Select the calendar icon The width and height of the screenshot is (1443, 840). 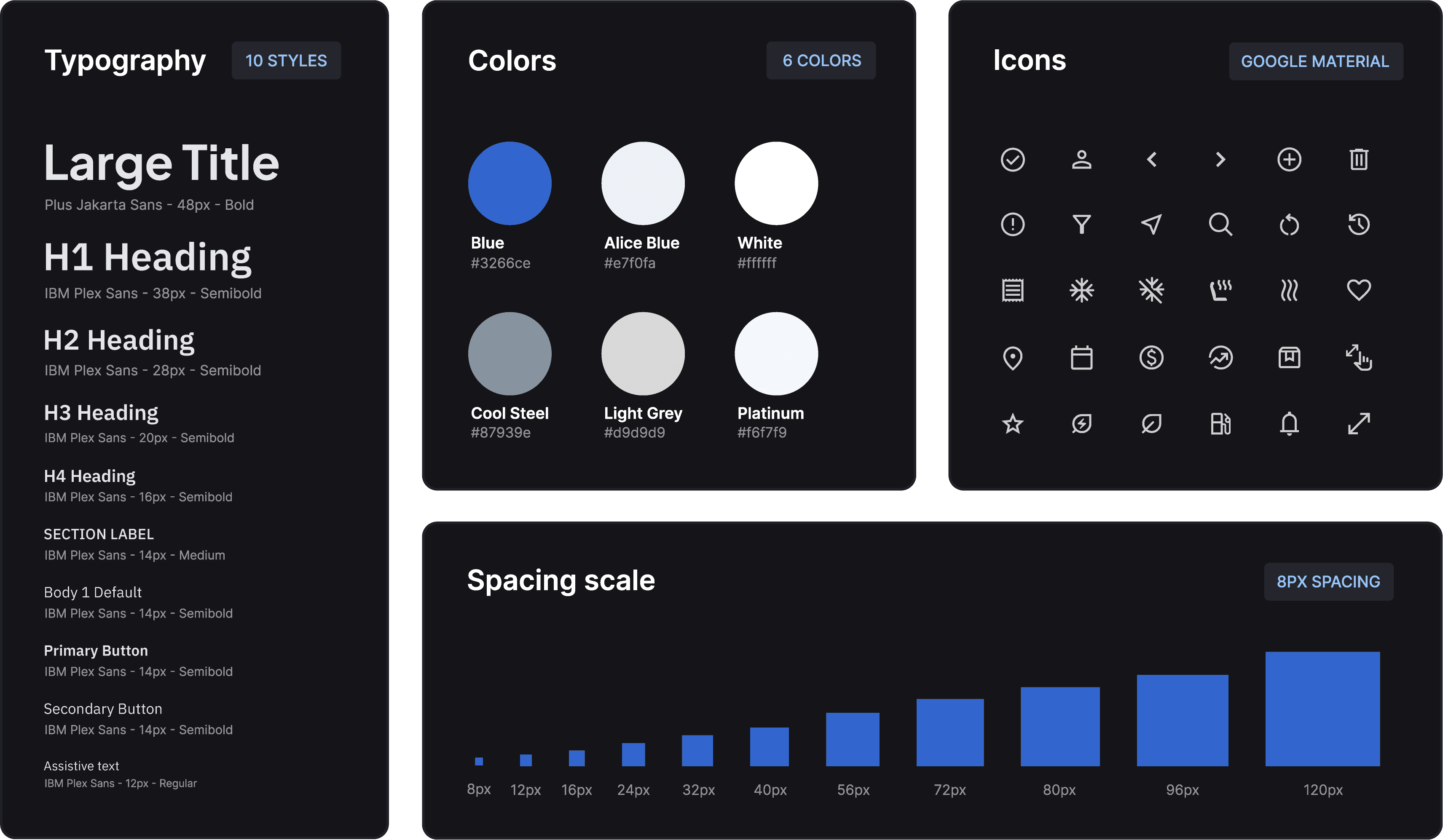point(1081,358)
